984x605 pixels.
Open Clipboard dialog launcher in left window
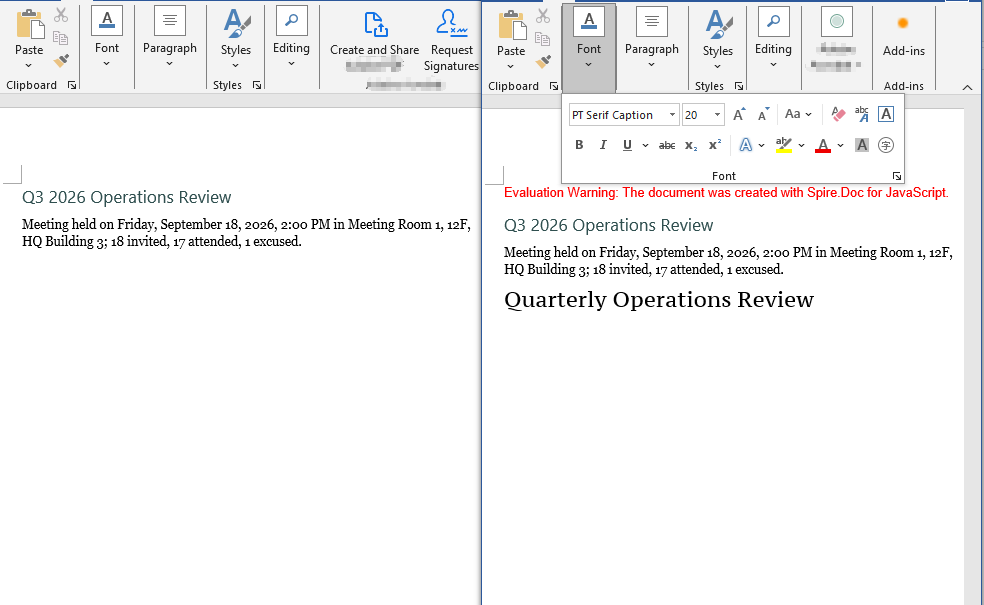click(x=72, y=85)
